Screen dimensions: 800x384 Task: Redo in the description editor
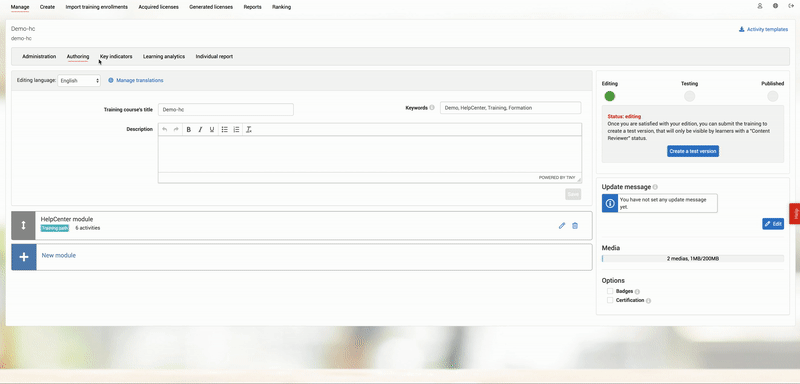click(x=176, y=130)
